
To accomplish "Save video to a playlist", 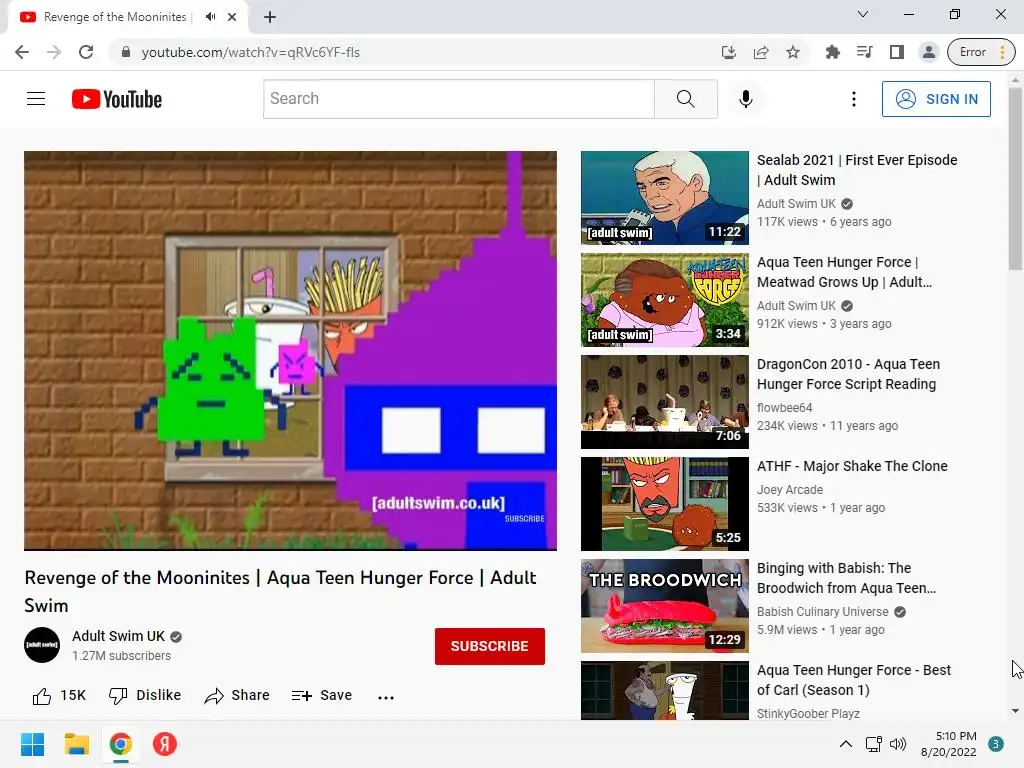I will click(x=321, y=696).
